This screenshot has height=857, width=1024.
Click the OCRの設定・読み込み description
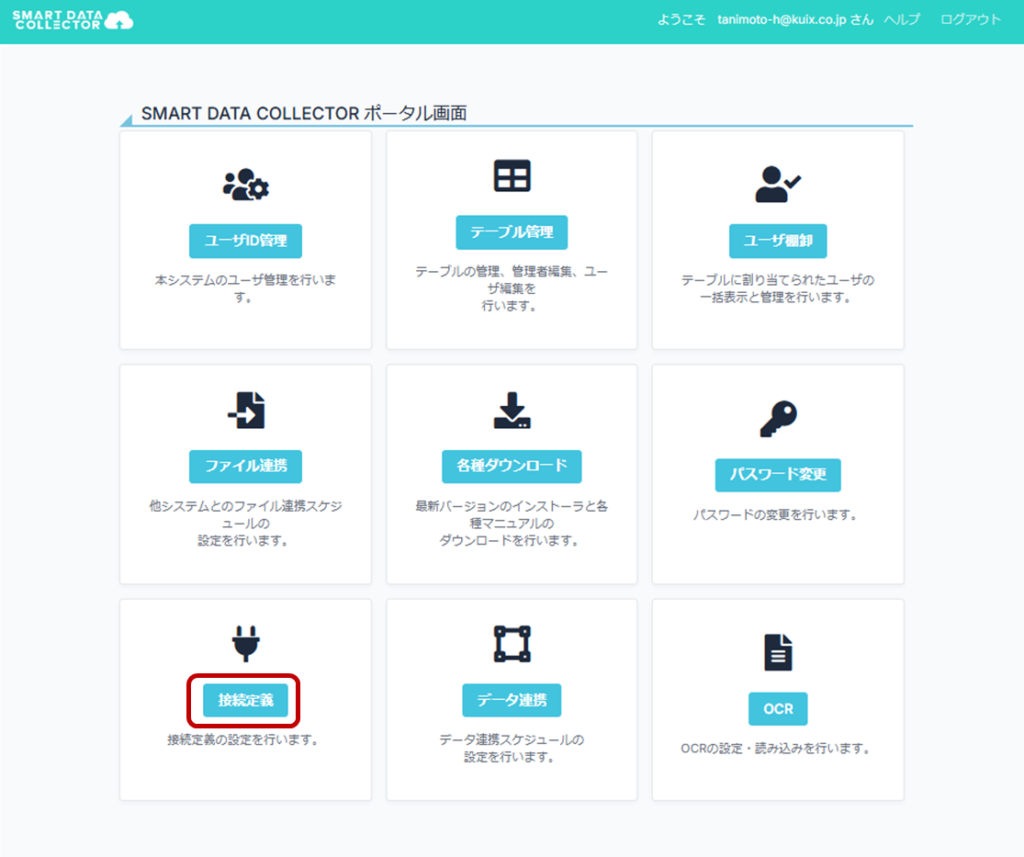point(775,749)
